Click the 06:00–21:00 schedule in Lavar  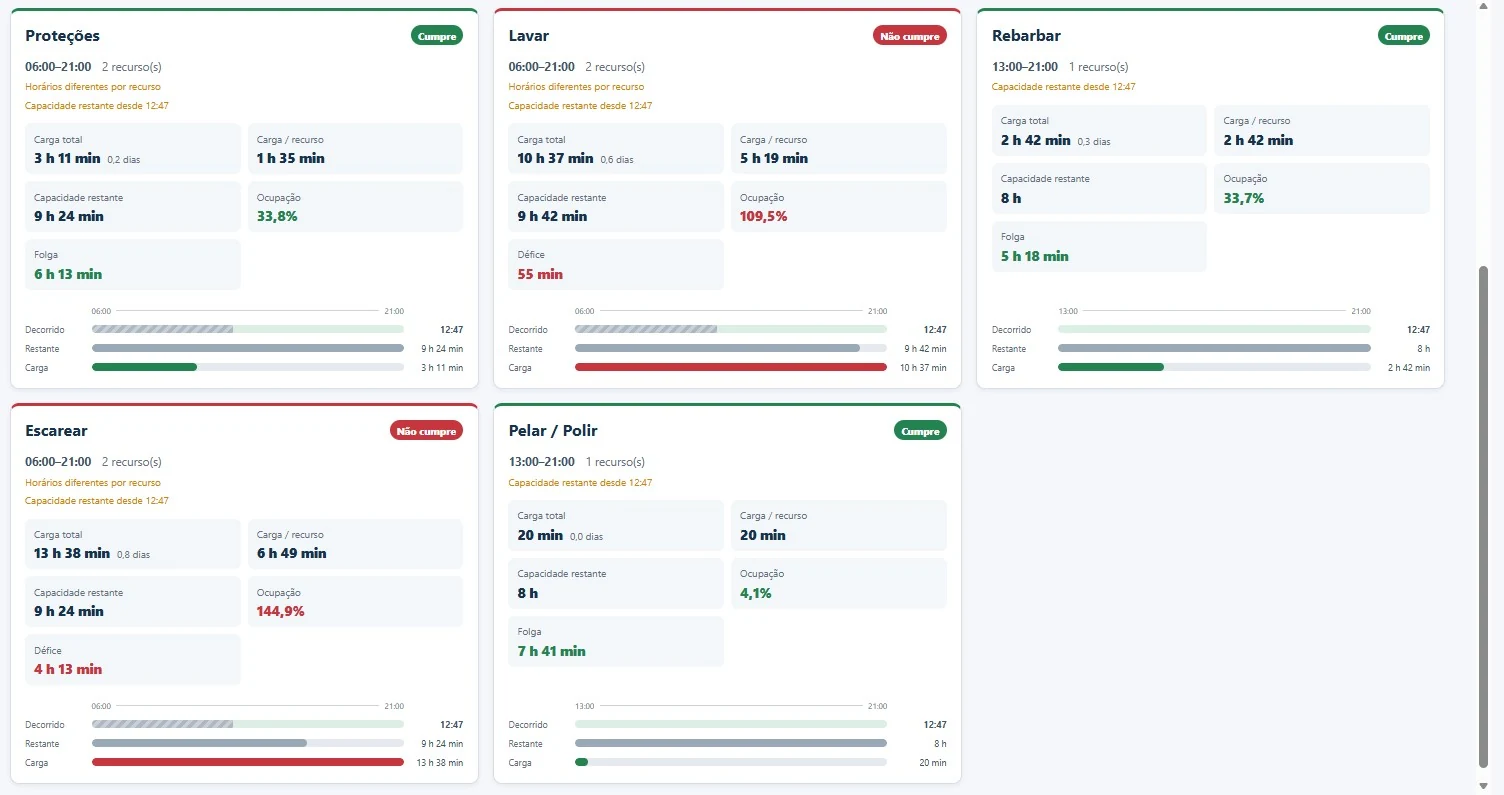tap(541, 67)
